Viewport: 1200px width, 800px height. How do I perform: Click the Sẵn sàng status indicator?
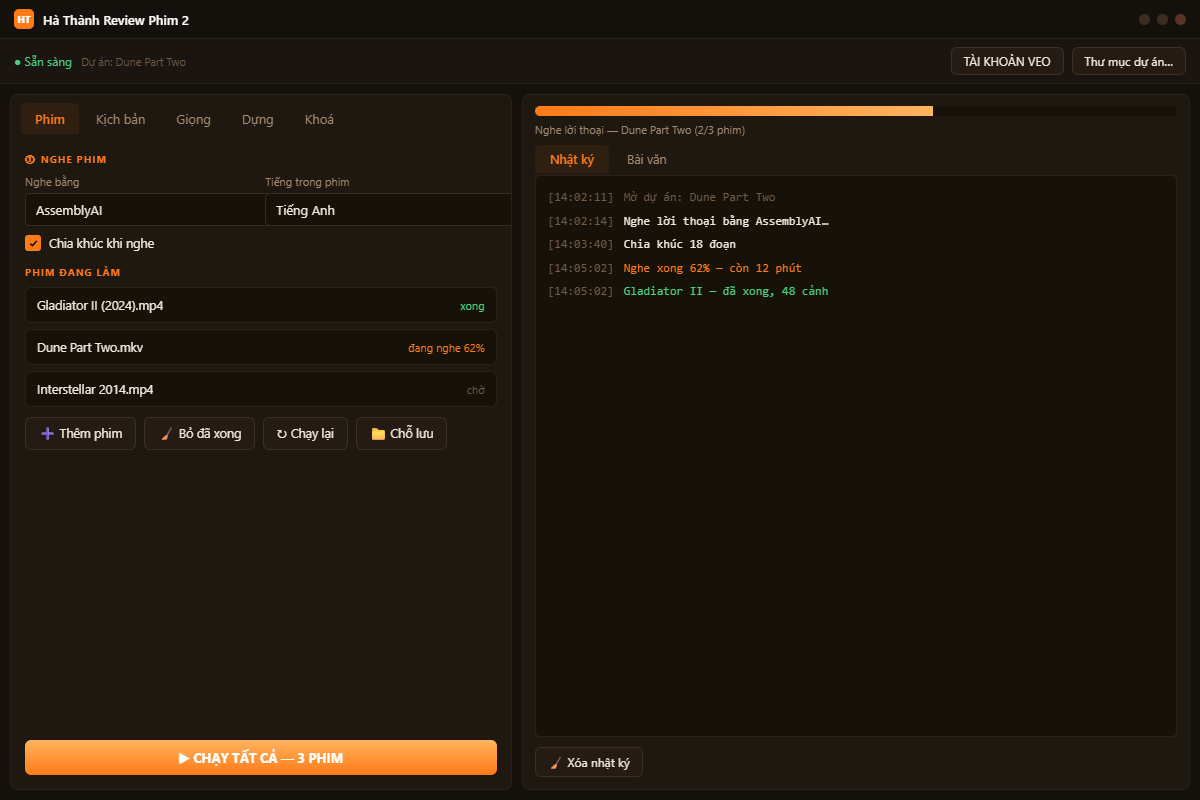[43, 62]
